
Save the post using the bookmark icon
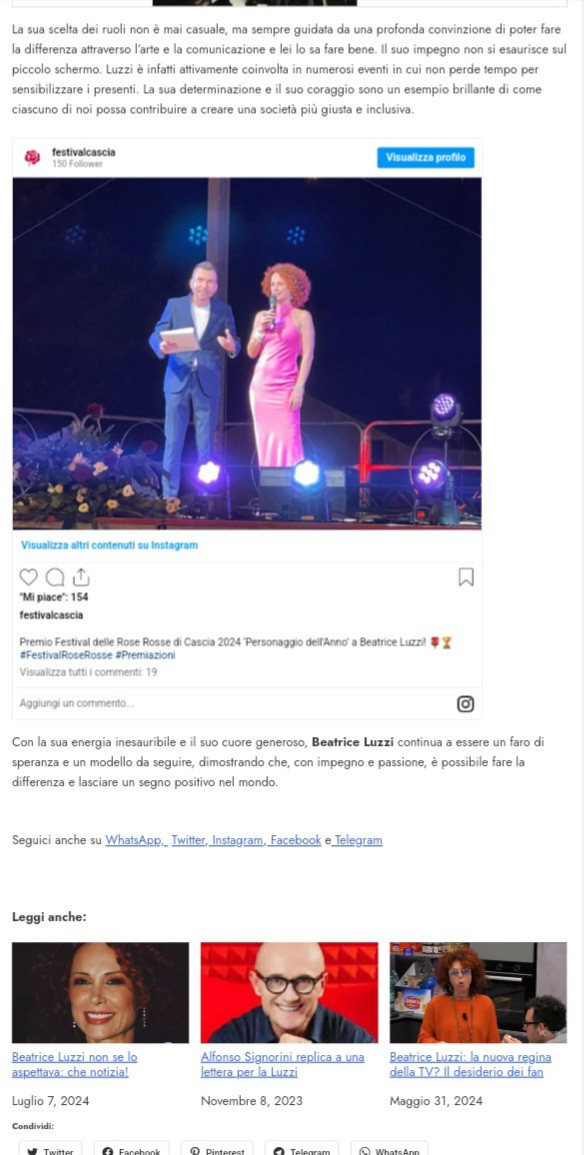(x=466, y=577)
